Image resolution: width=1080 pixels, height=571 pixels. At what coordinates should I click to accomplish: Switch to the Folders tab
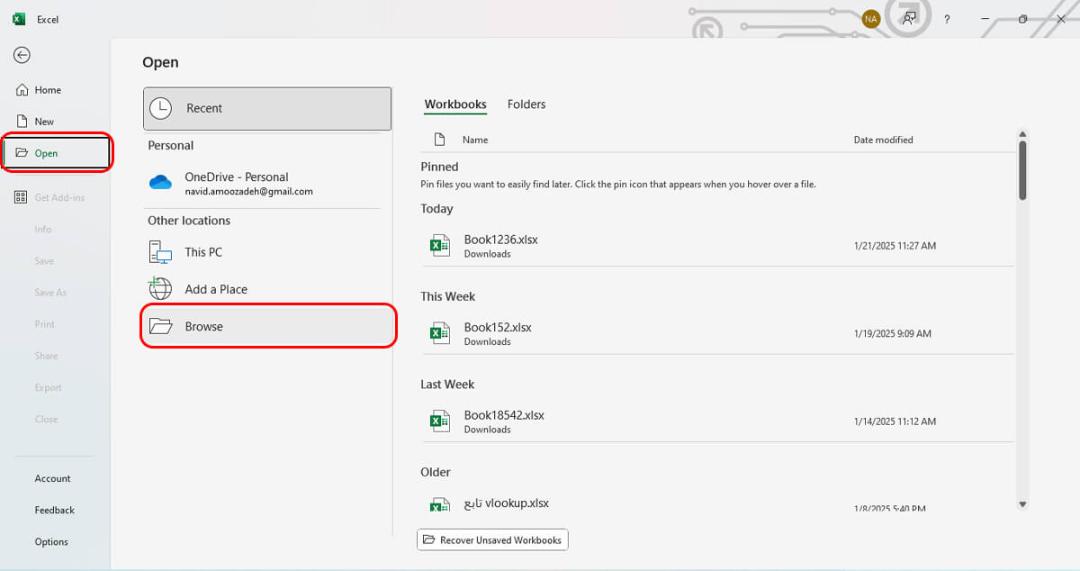(x=526, y=104)
